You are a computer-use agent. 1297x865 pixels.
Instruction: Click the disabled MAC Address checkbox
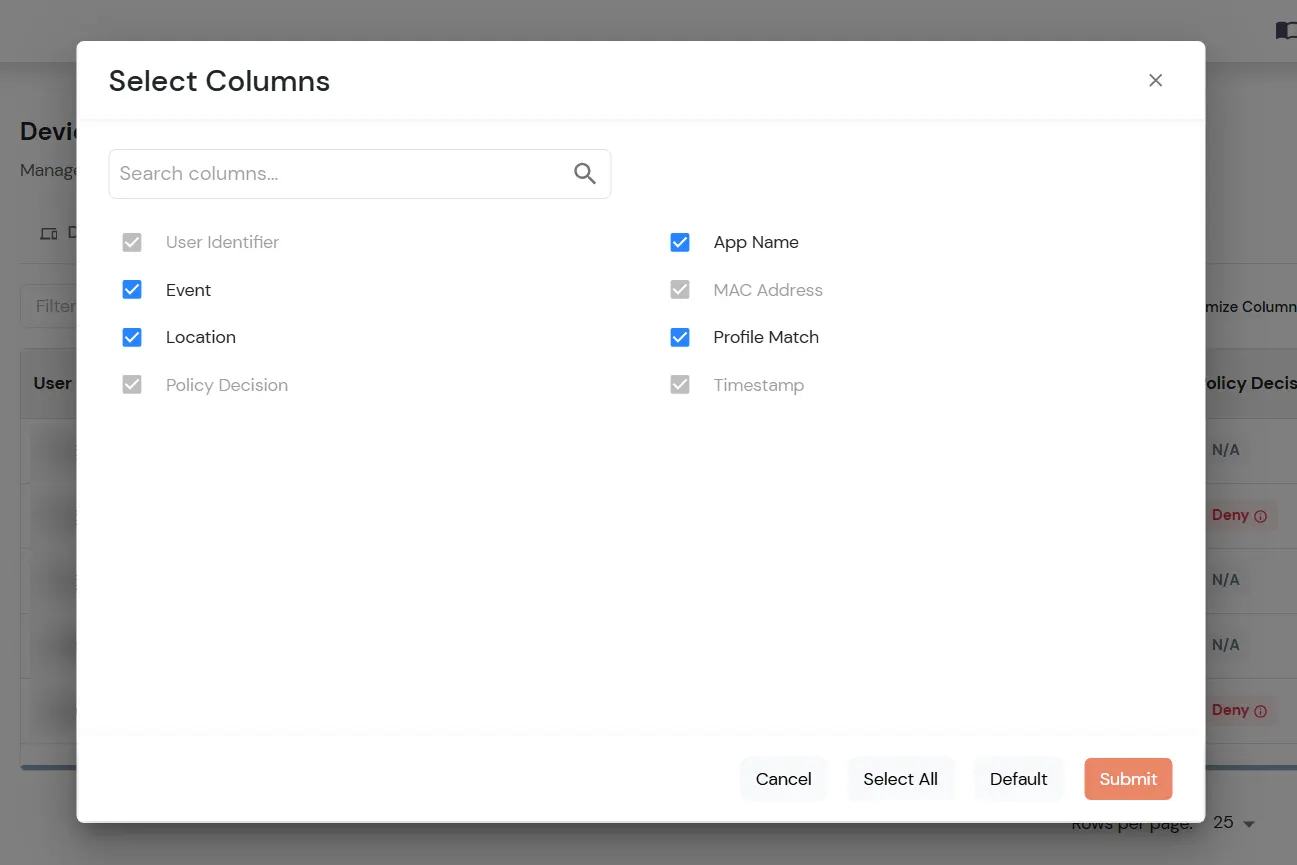coord(680,290)
